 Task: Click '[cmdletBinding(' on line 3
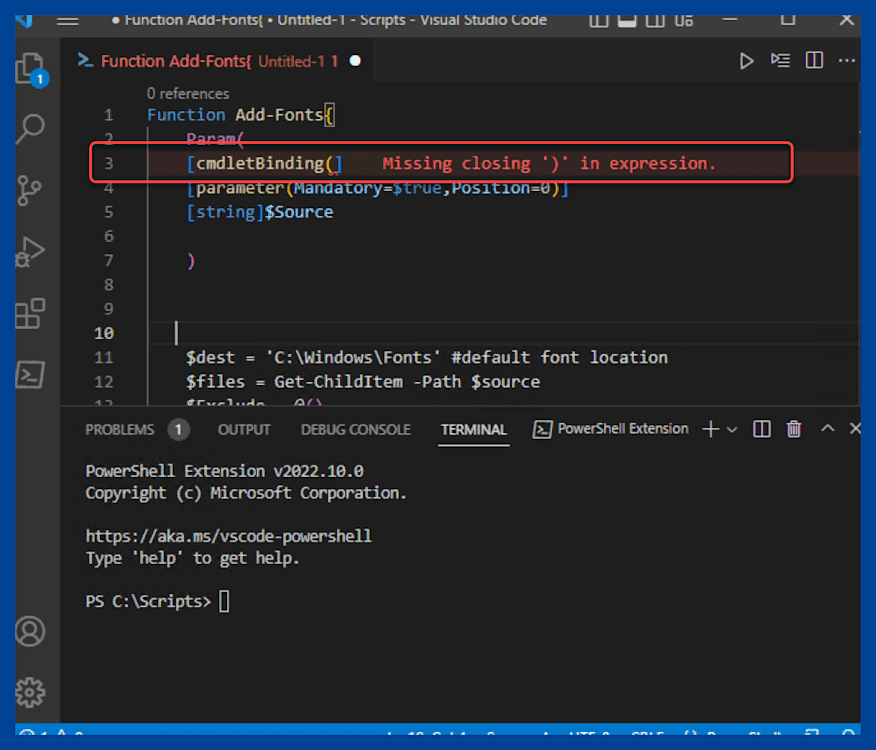coord(259,163)
